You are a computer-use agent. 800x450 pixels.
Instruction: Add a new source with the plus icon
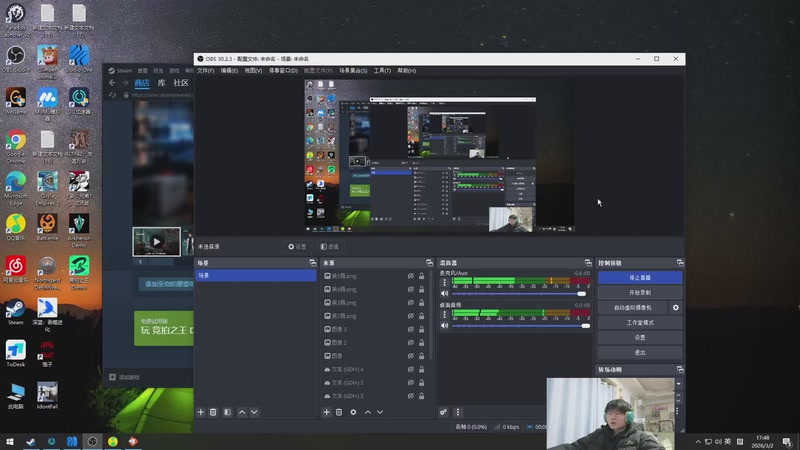[x=327, y=412]
